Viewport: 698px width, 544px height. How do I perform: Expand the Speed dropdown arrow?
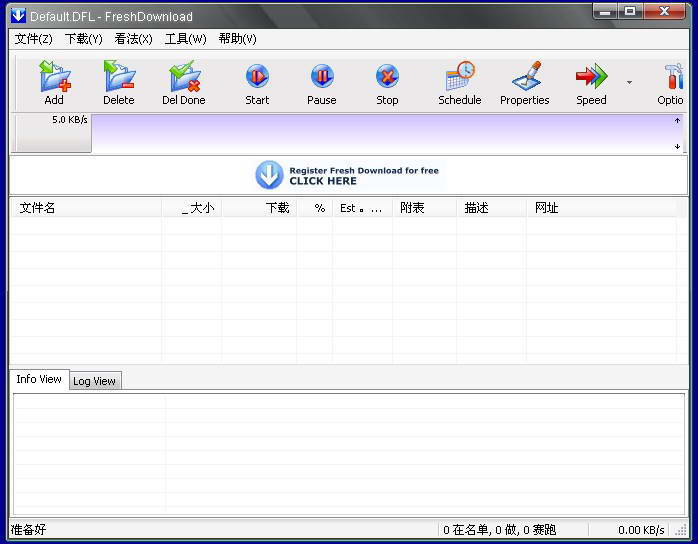(629, 82)
